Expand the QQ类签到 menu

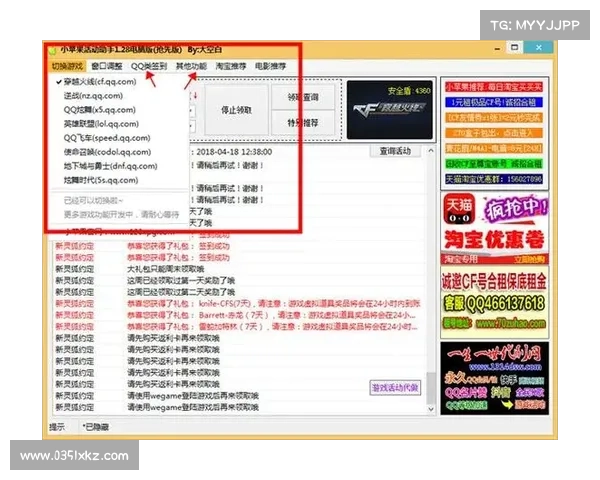coord(149,65)
